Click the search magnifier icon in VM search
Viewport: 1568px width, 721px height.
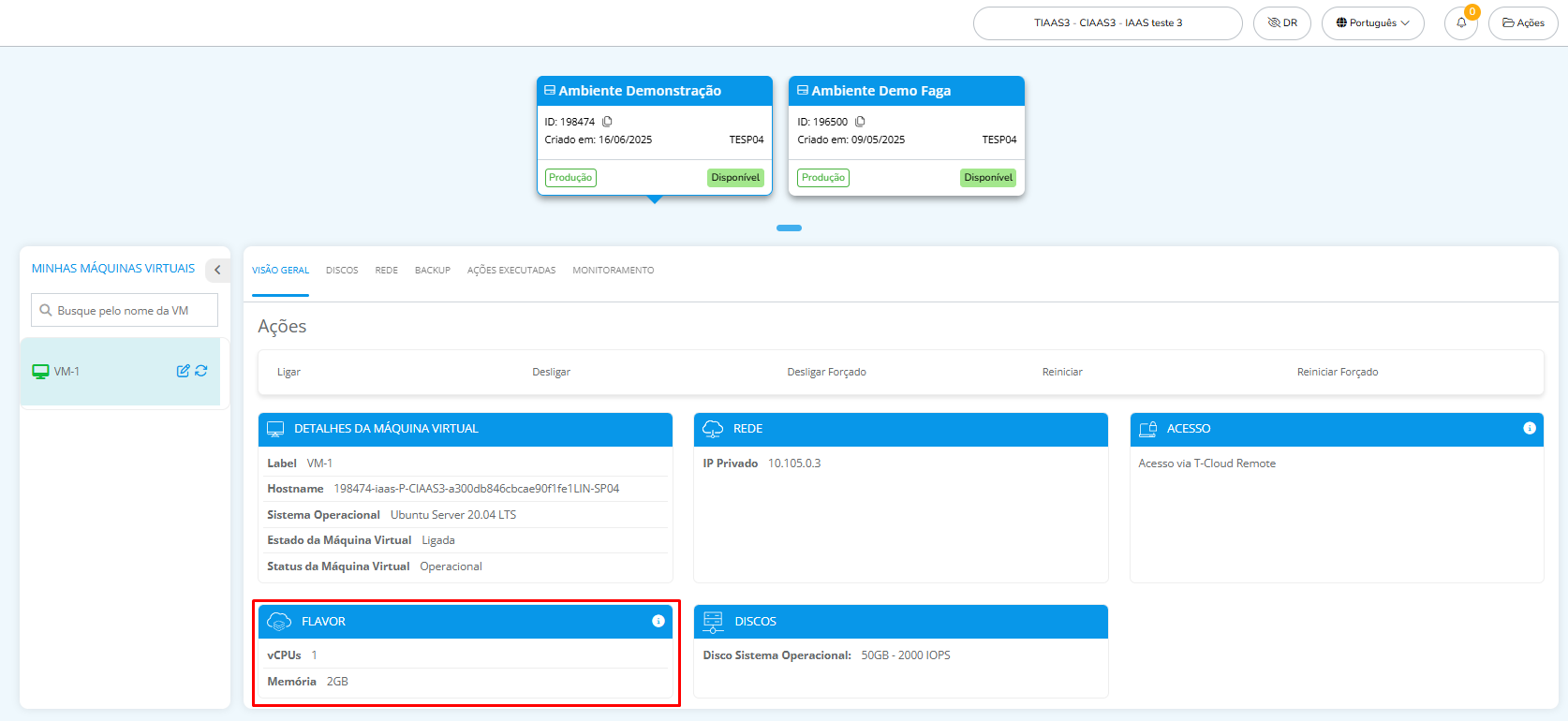[45, 310]
